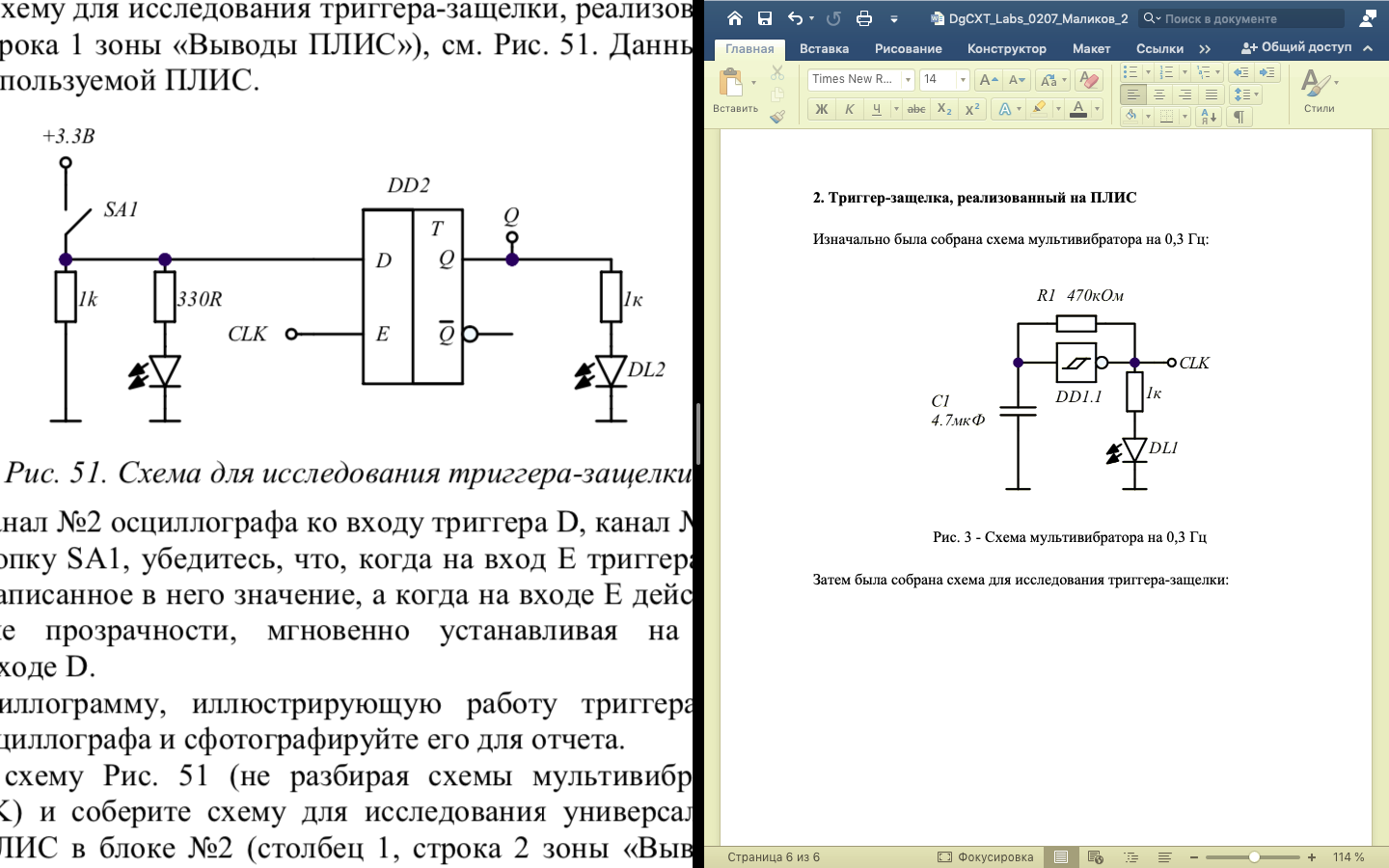The width and height of the screenshot is (1389, 868).
Task: Create a bulleted list
Action: click(1130, 72)
